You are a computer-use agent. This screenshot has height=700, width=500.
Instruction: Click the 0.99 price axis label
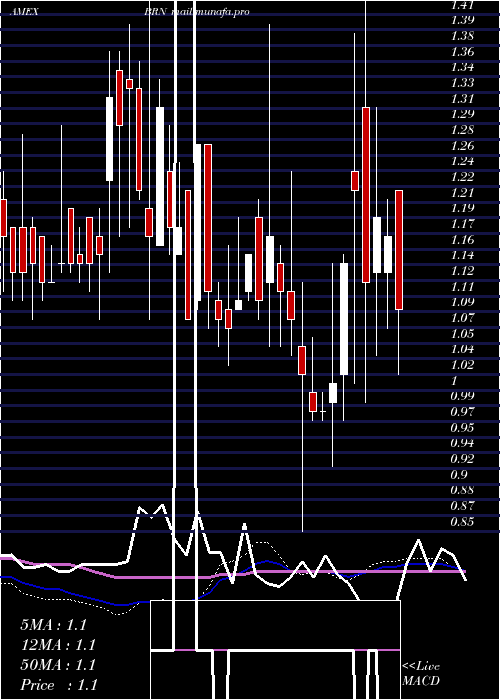[x=462, y=396]
